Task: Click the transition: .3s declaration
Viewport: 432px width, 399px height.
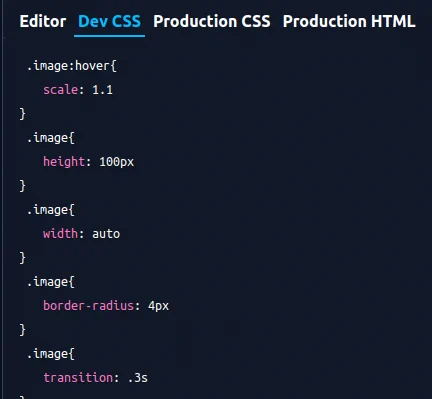Action: point(95,378)
